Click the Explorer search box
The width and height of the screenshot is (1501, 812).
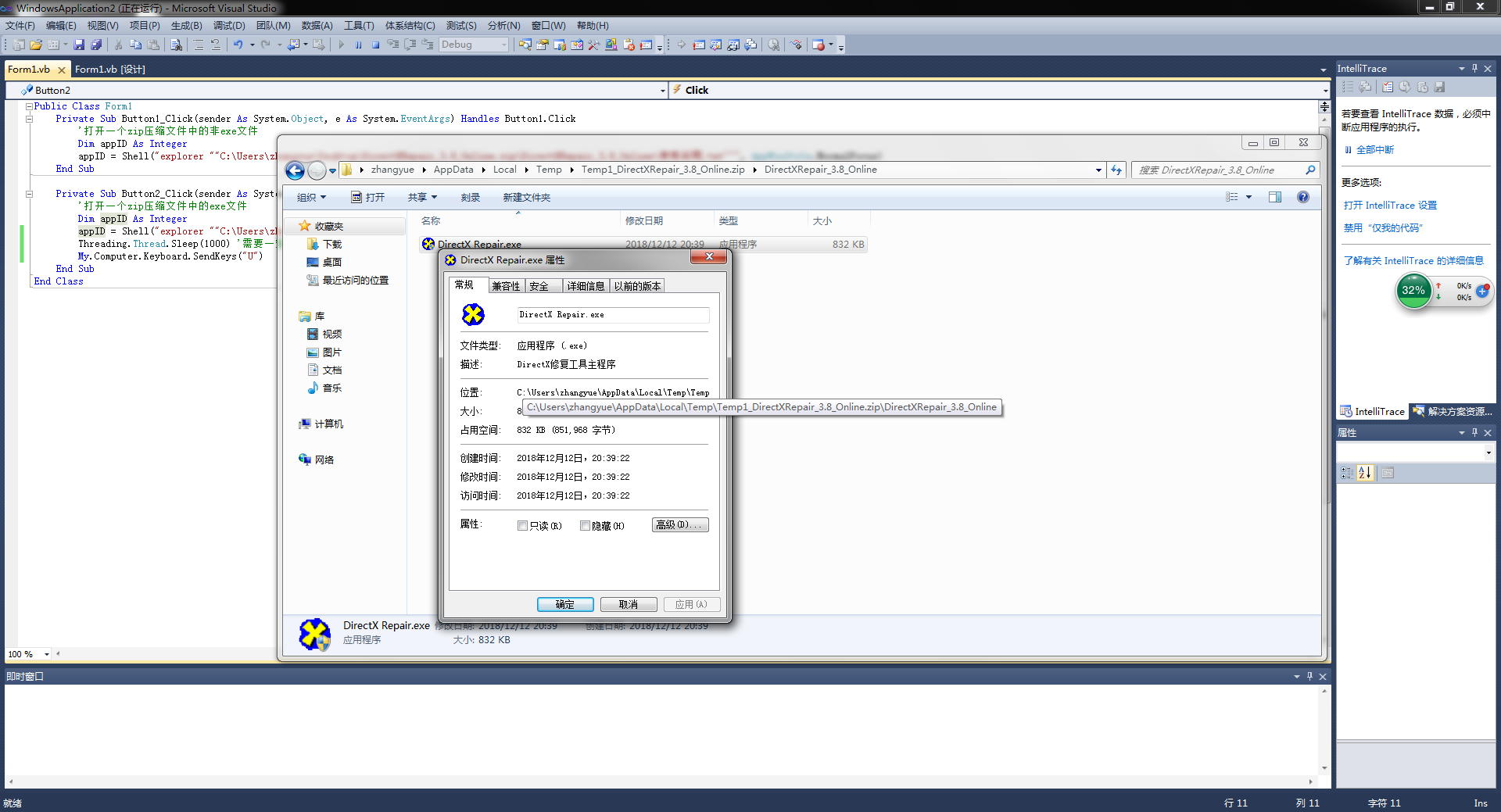click(x=1226, y=170)
